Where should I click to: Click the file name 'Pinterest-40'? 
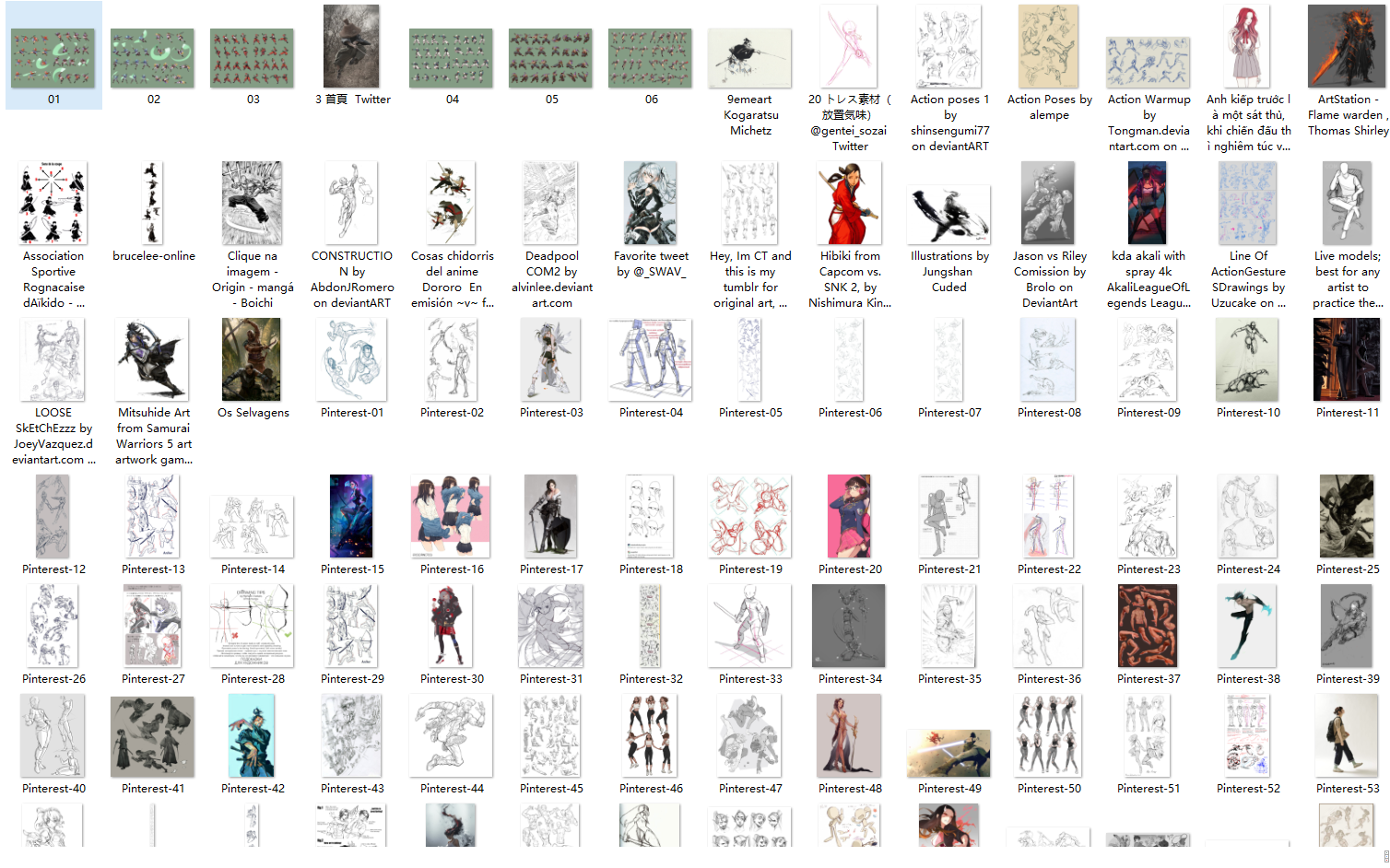tap(53, 789)
